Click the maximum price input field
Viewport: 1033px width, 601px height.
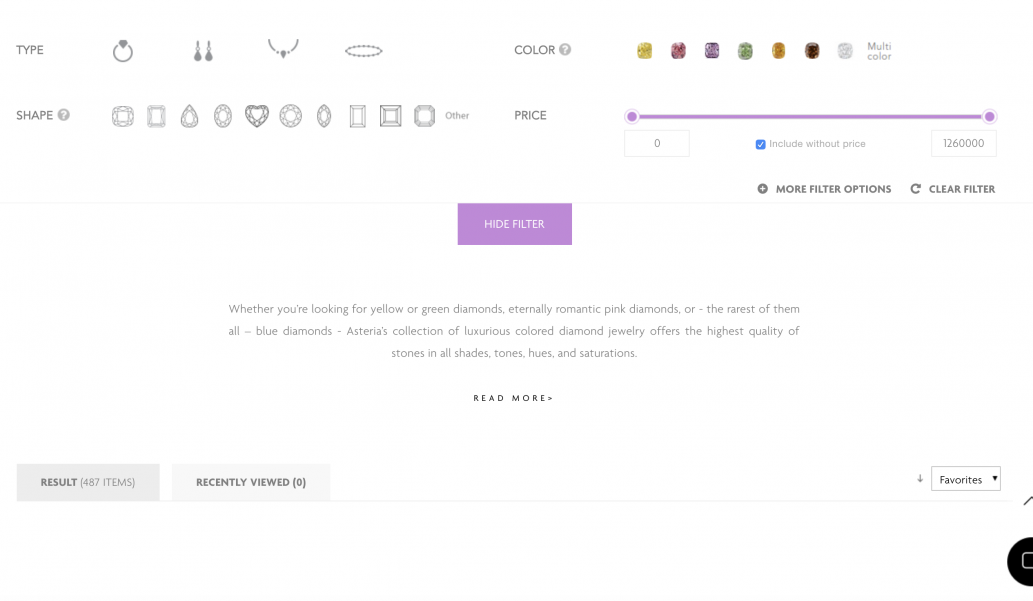[x=963, y=144]
